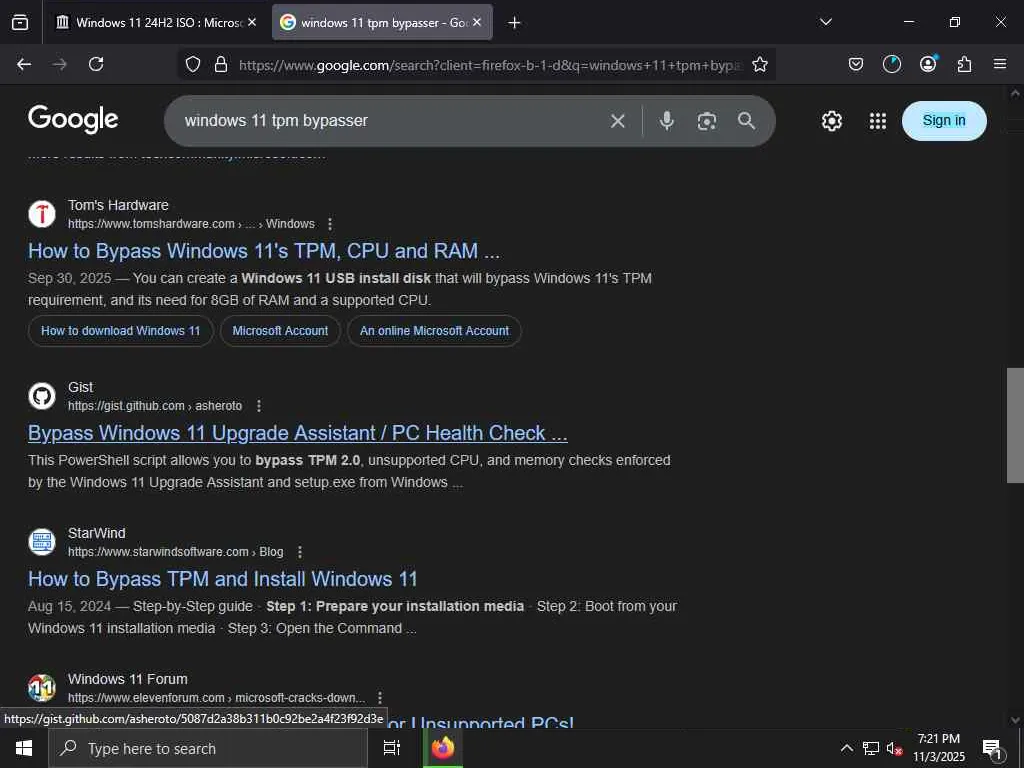The width and height of the screenshot is (1024, 768).
Task: Open Google apps grid
Action: coord(878,121)
